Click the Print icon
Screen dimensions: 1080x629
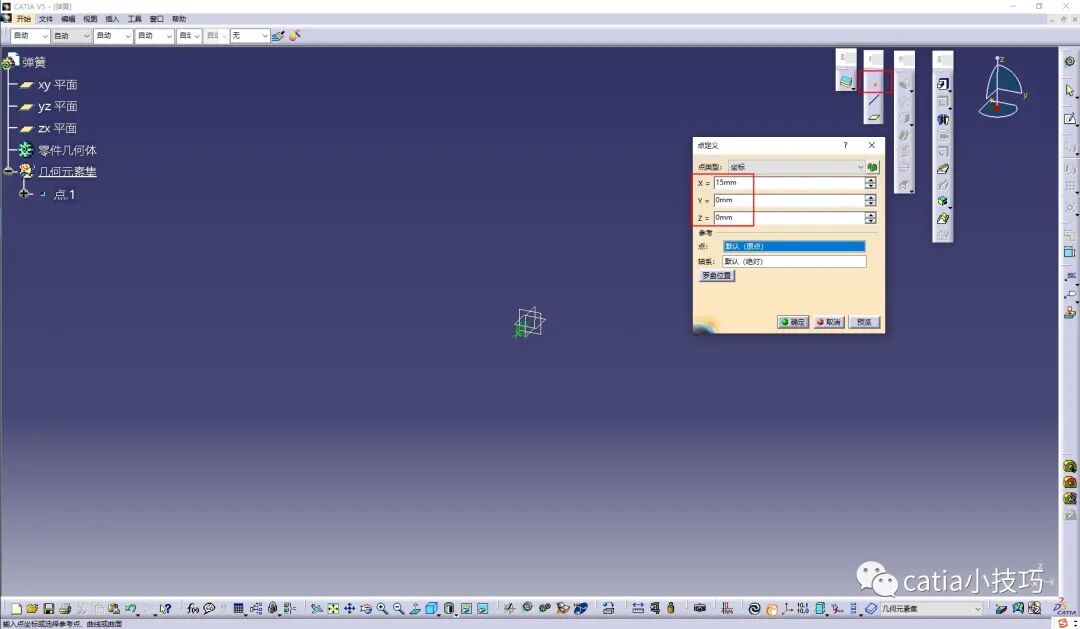click(x=65, y=608)
